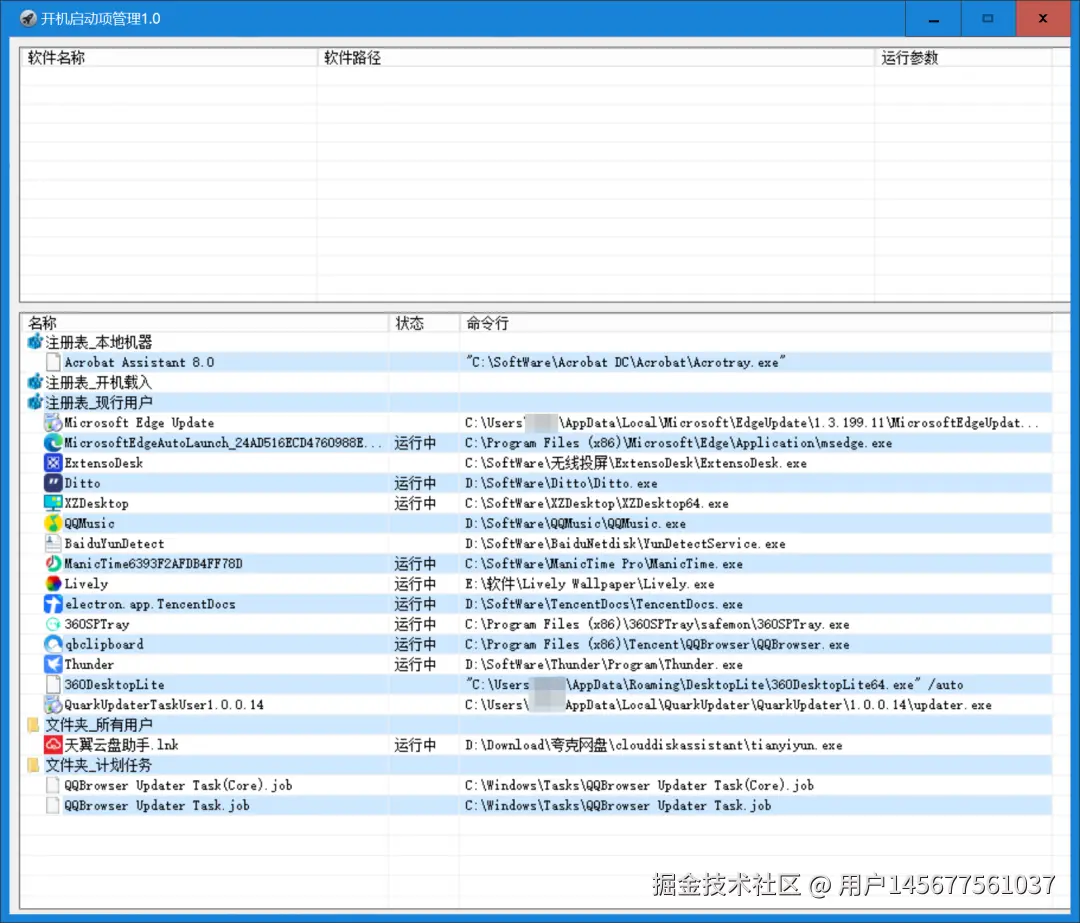This screenshot has width=1080, height=923.
Task: Click the ManicTime clock icon
Action: (x=53, y=563)
